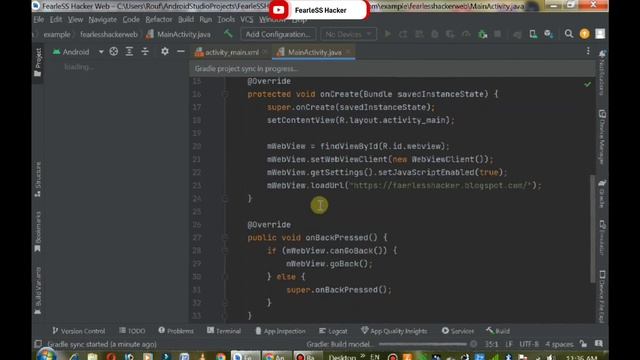Click the Make Project hammer icon

tap(228, 34)
